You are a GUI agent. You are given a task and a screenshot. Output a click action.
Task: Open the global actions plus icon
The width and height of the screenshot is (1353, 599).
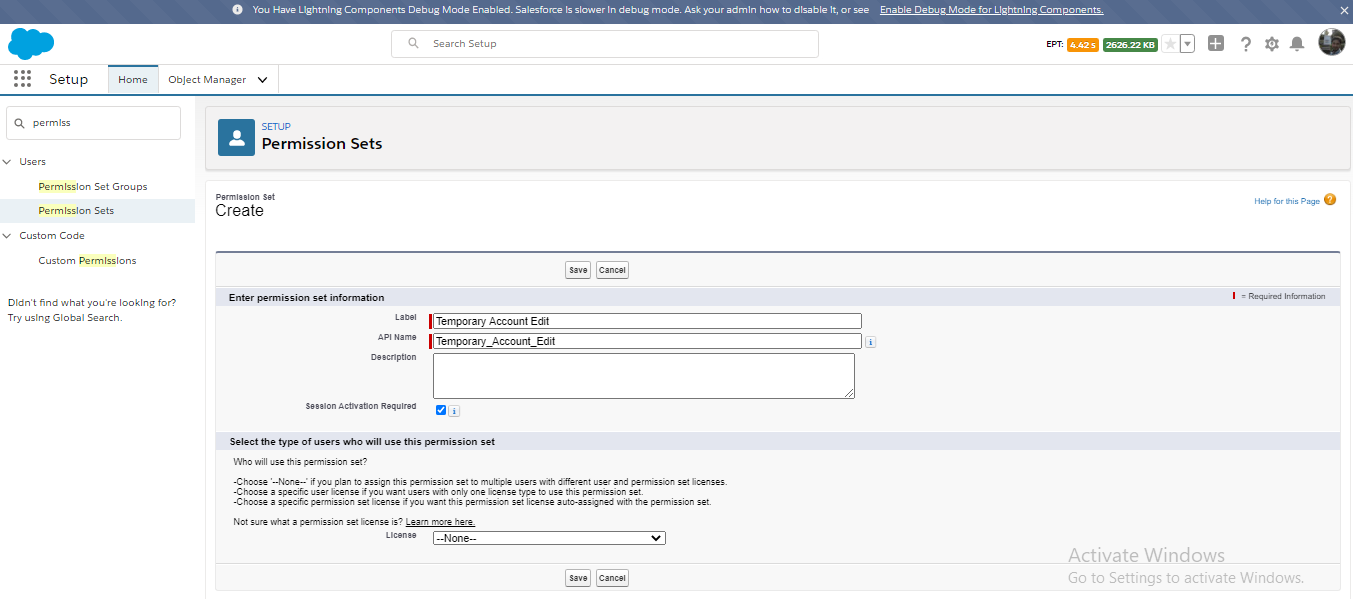pos(1215,43)
